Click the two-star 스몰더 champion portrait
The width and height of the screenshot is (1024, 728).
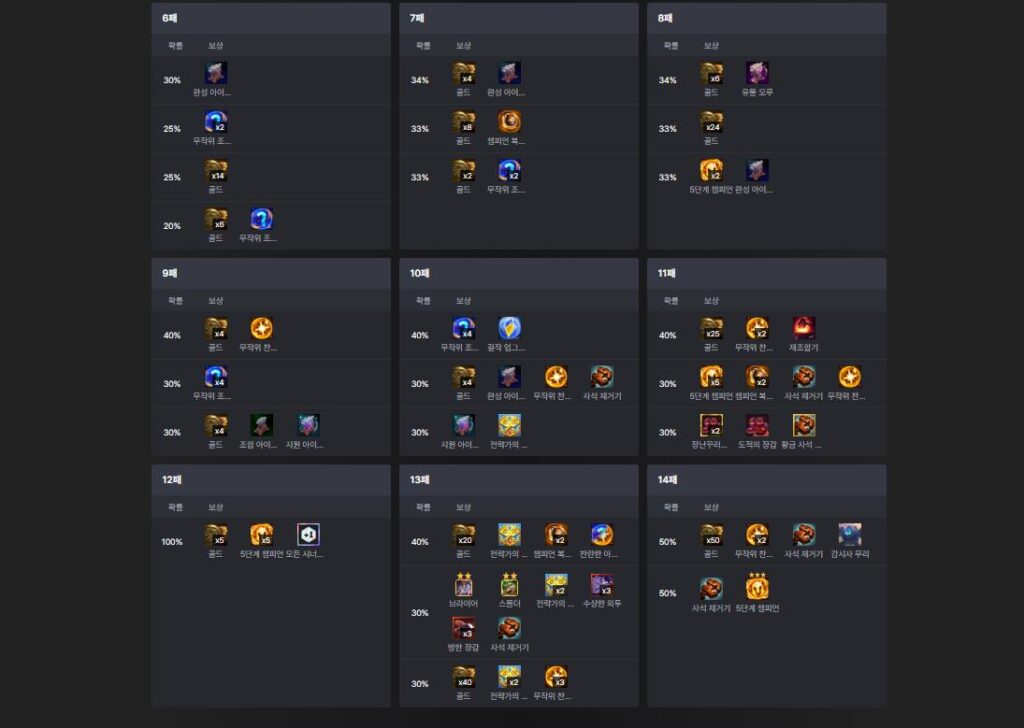click(x=509, y=584)
